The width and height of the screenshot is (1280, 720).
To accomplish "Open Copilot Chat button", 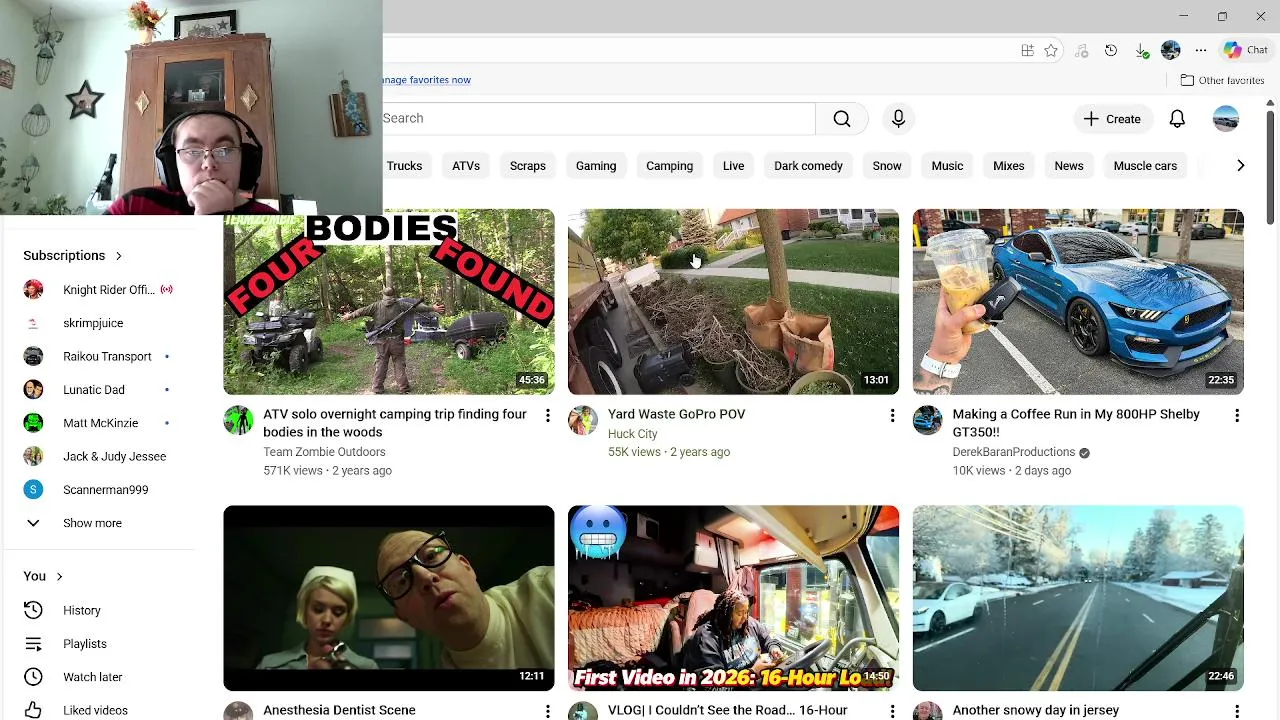I will pyautogui.click(x=1246, y=50).
